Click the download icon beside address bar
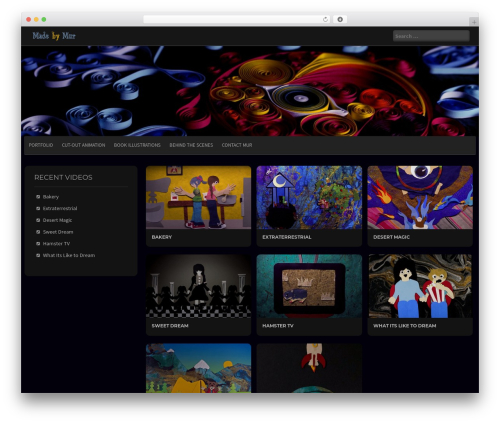 click(340, 20)
